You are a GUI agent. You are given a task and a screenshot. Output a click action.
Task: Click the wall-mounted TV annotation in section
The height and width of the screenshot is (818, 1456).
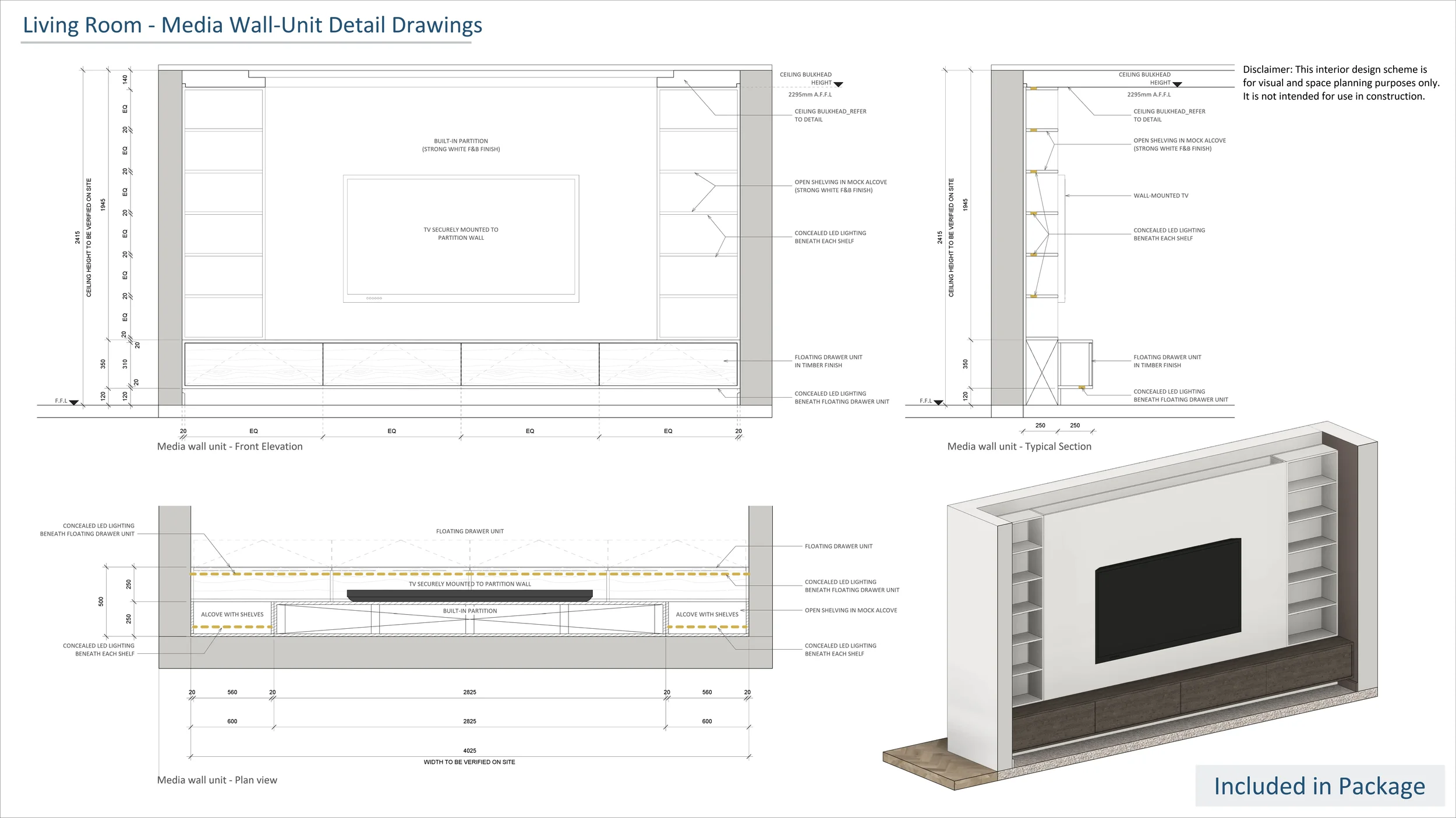pos(1160,196)
